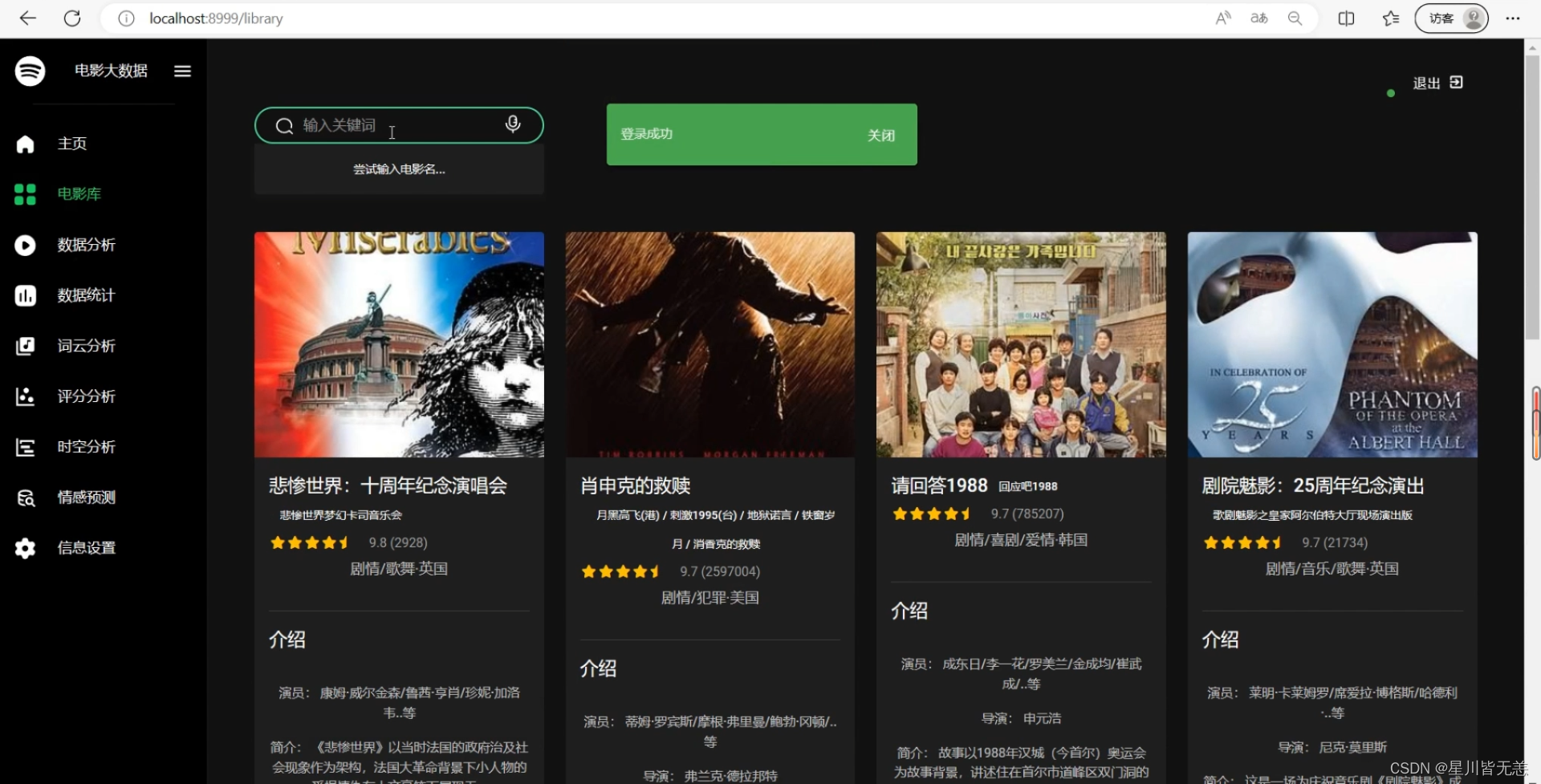Click title 剧院魅影：25周年纪念演出
Screen dimensions: 1541x784
point(1312,485)
